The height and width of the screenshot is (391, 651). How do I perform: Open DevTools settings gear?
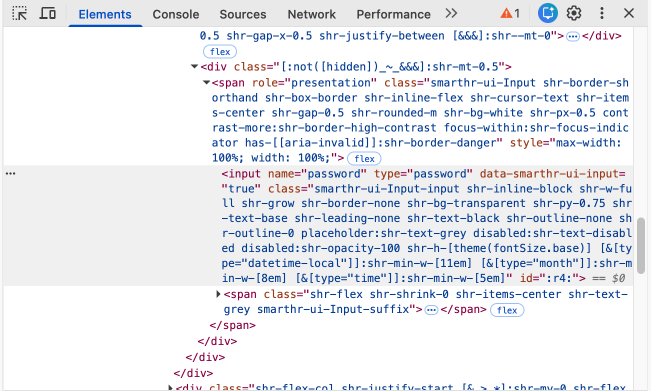click(574, 14)
